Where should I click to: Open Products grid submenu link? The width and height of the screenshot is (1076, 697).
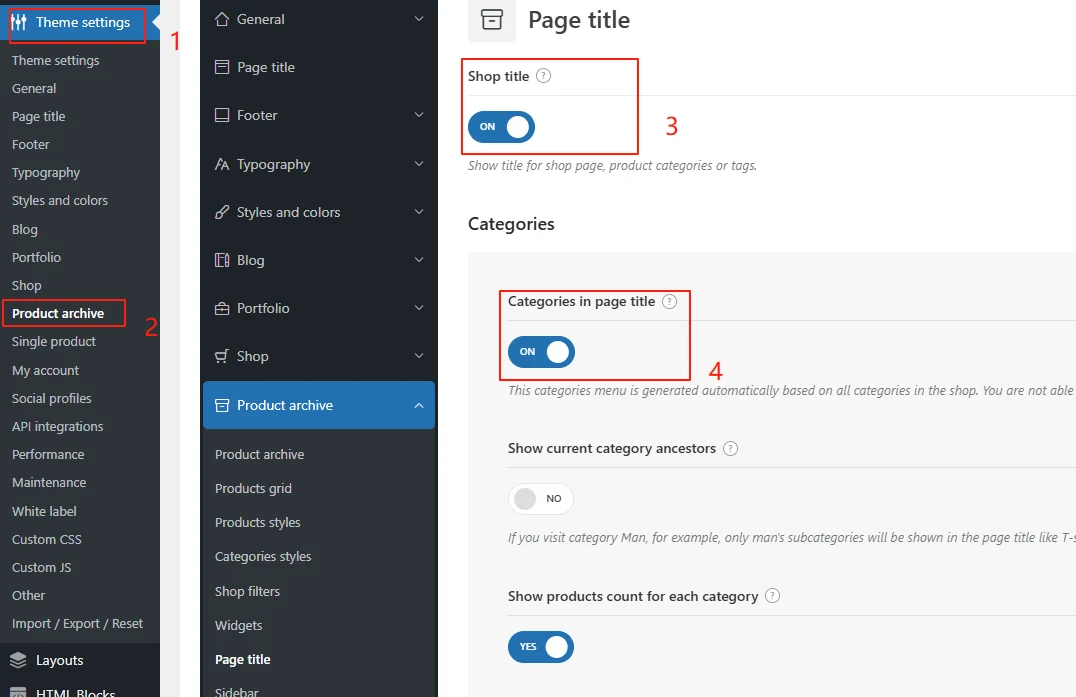(253, 488)
